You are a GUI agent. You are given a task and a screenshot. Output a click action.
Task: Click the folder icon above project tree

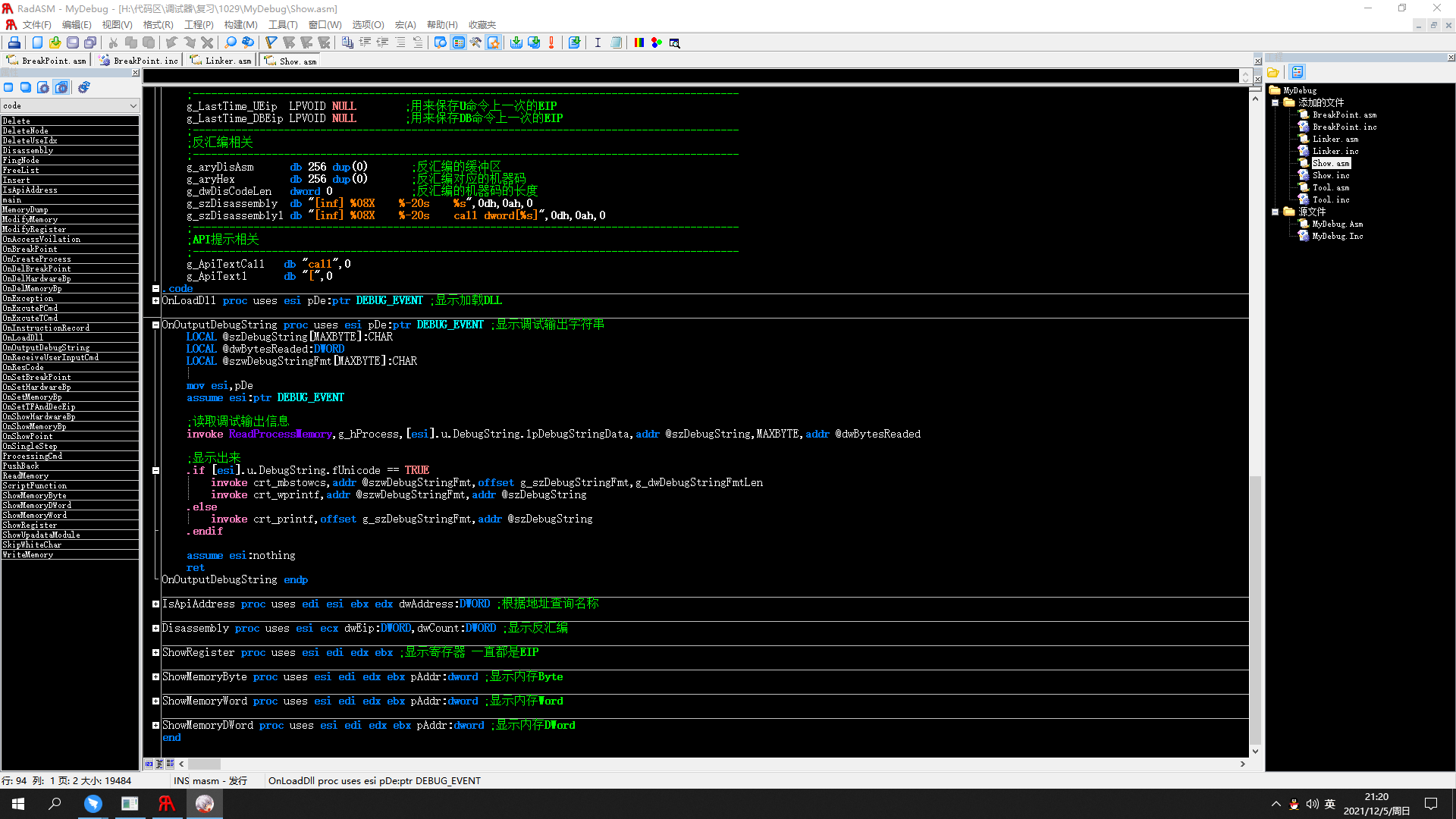click(x=1273, y=72)
